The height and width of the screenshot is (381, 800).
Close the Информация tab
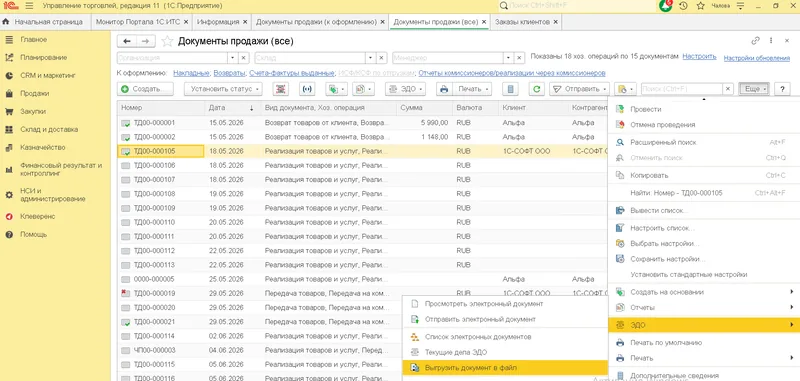(245, 22)
